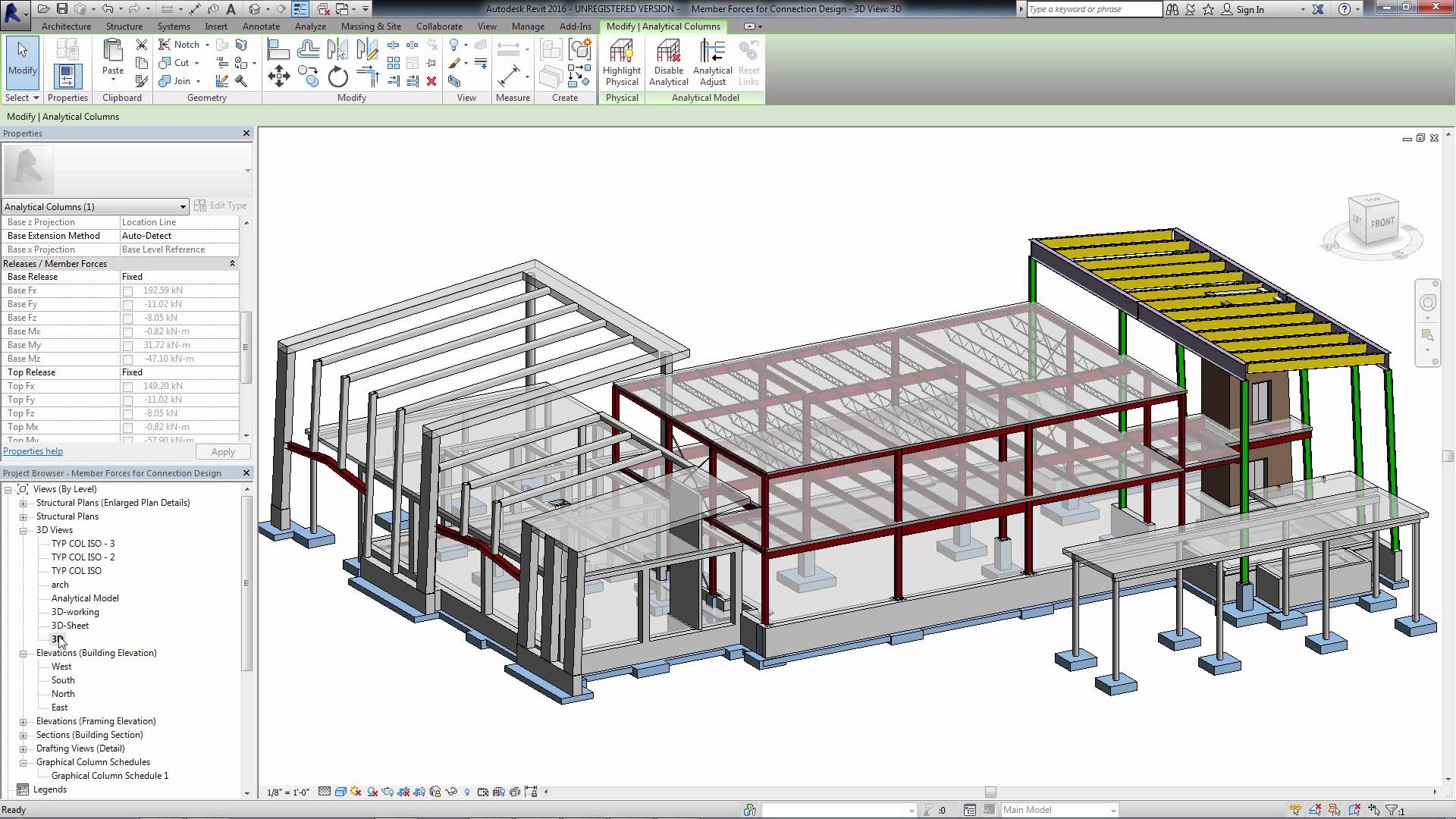Open the Collaborate menu tab
The image size is (1456, 819).
point(438,26)
